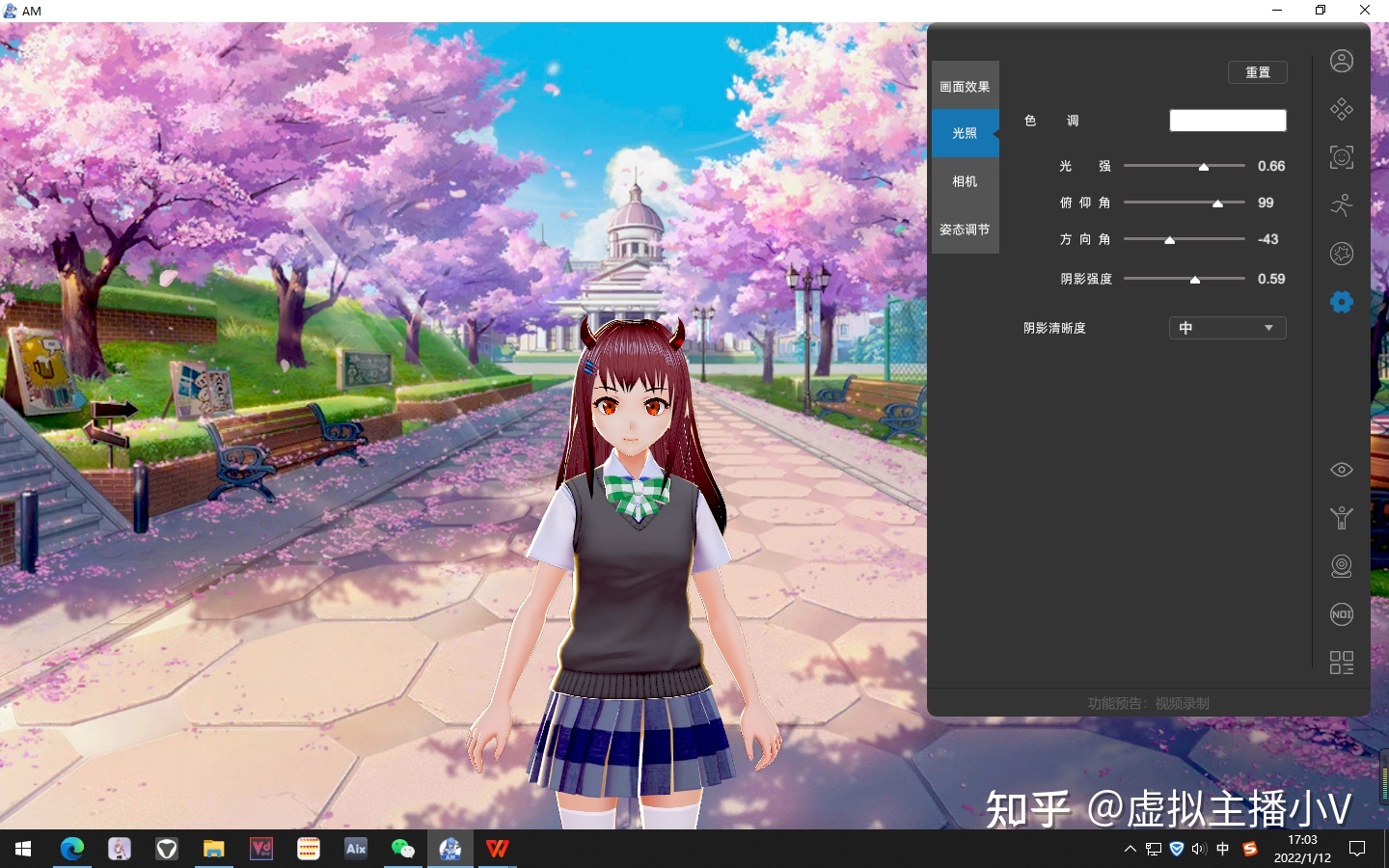The image size is (1389, 868).
Task: Open the red striped notes app in taskbar
Action: coord(309,849)
